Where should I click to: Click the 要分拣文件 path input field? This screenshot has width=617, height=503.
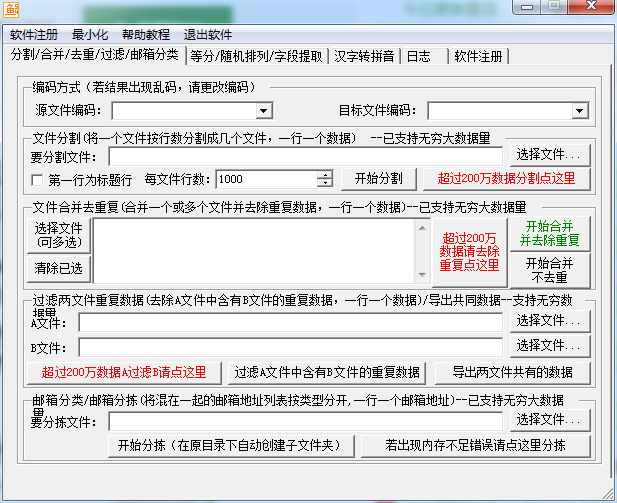coord(306,421)
